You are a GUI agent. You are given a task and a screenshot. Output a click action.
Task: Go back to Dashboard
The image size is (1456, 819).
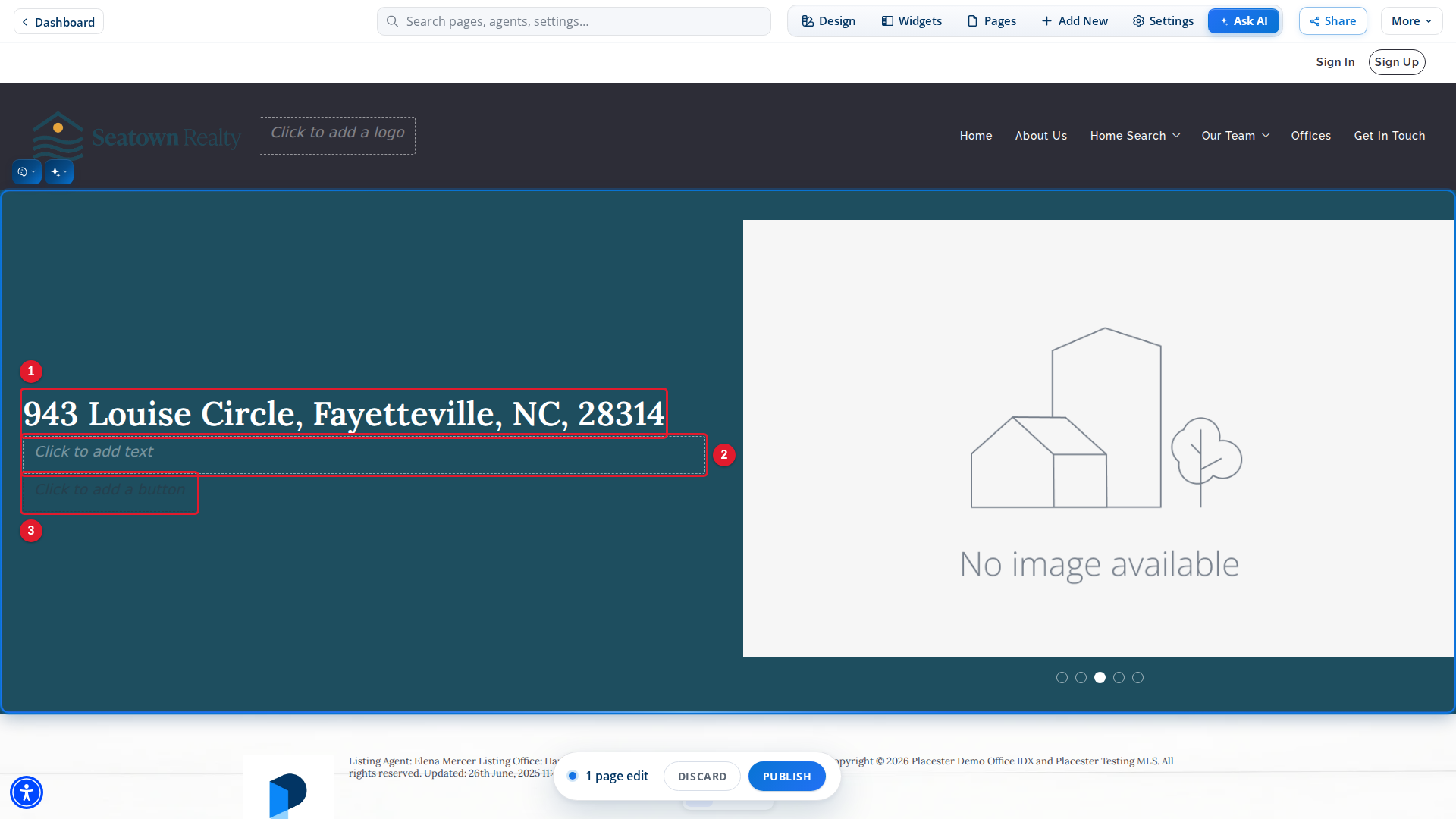tap(58, 22)
